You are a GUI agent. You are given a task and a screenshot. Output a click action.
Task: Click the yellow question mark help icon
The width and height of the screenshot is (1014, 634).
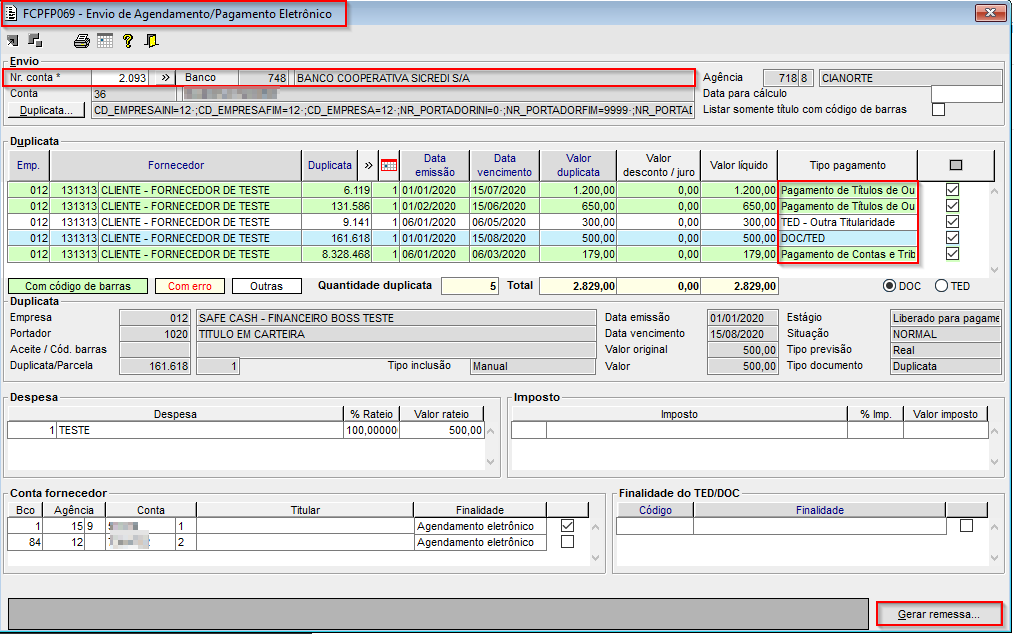(128, 41)
